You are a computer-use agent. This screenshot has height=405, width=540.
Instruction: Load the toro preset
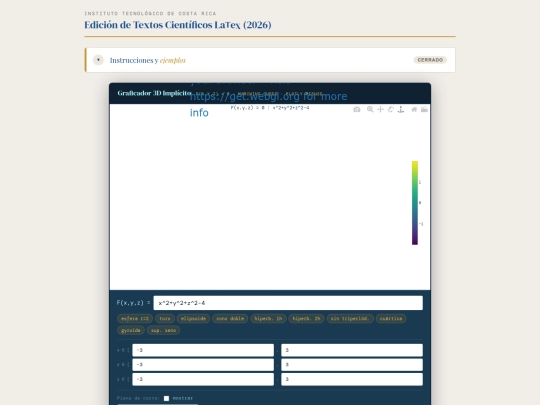pos(165,319)
